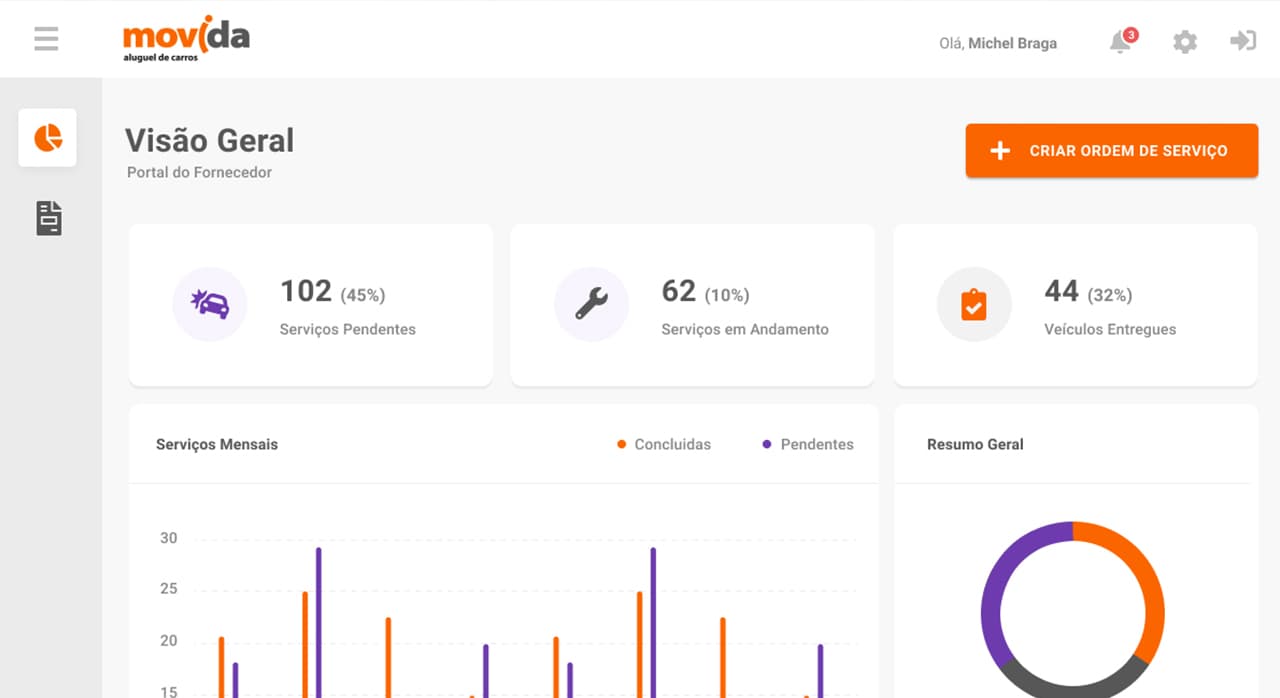Click the 44 delivered vehicles value
The image size is (1280, 698).
(1061, 291)
